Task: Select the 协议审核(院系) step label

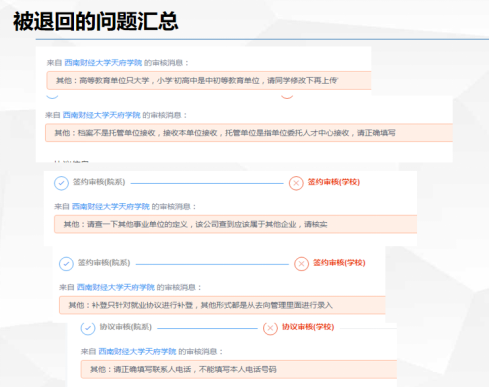Action: tap(126, 327)
